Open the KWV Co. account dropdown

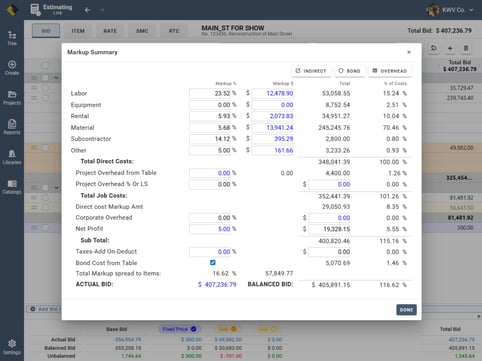click(471, 10)
